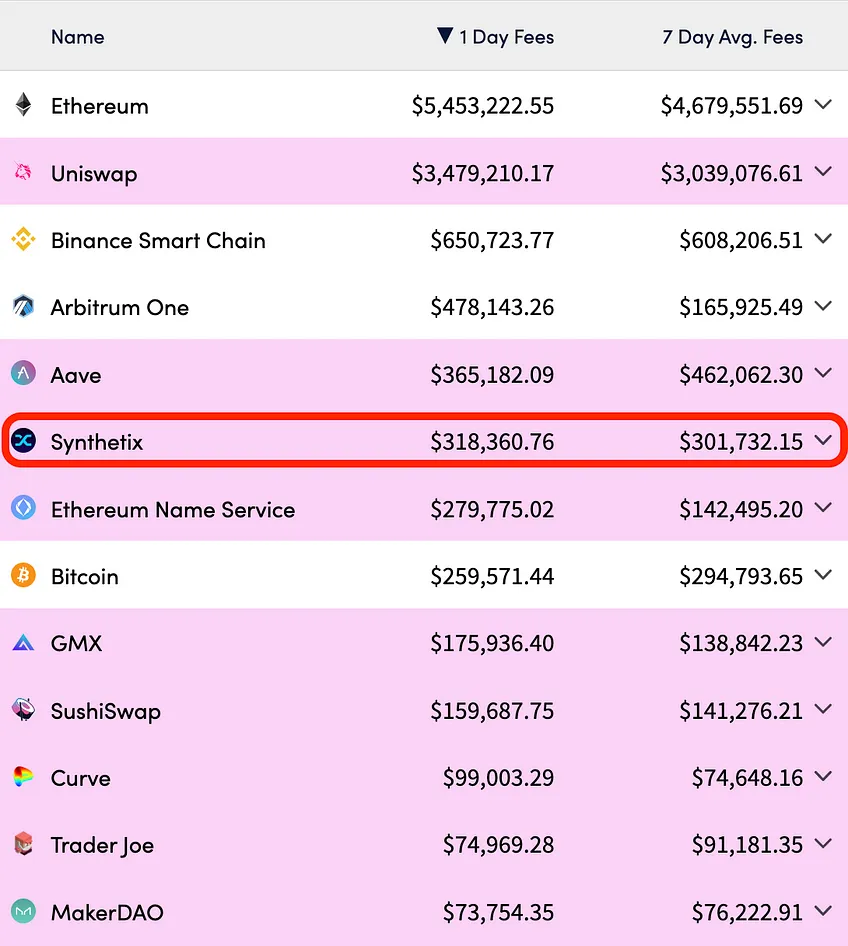Click the Curve rainbow logo icon
848x946 pixels.
click(x=24, y=776)
